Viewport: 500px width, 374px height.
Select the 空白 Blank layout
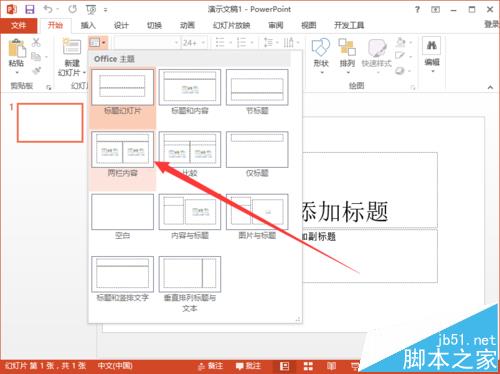(122, 217)
